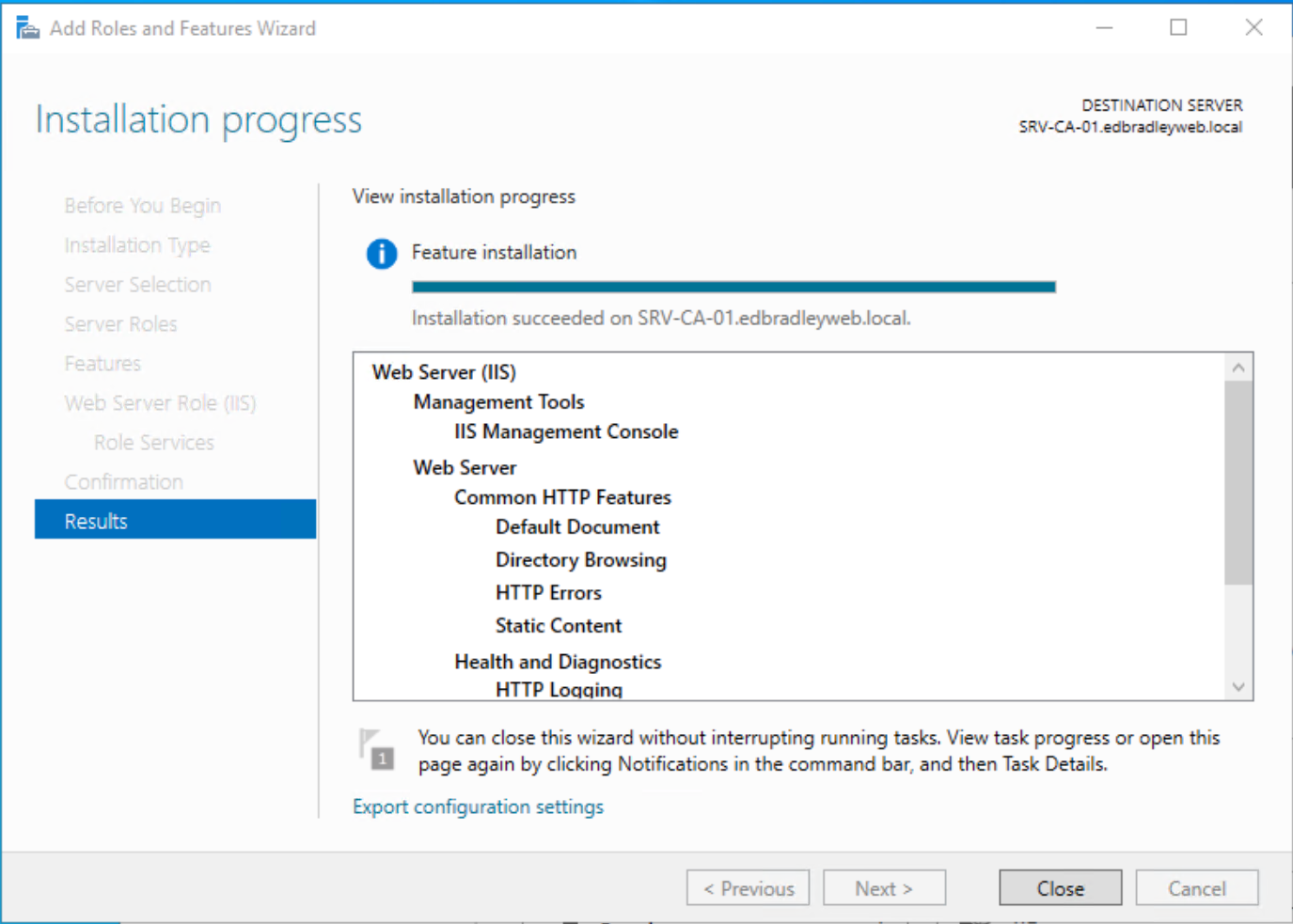Click the results list scrollbar down arrow
The width and height of the screenshot is (1293, 924).
pyautogui.click(x=1238, y=687)
